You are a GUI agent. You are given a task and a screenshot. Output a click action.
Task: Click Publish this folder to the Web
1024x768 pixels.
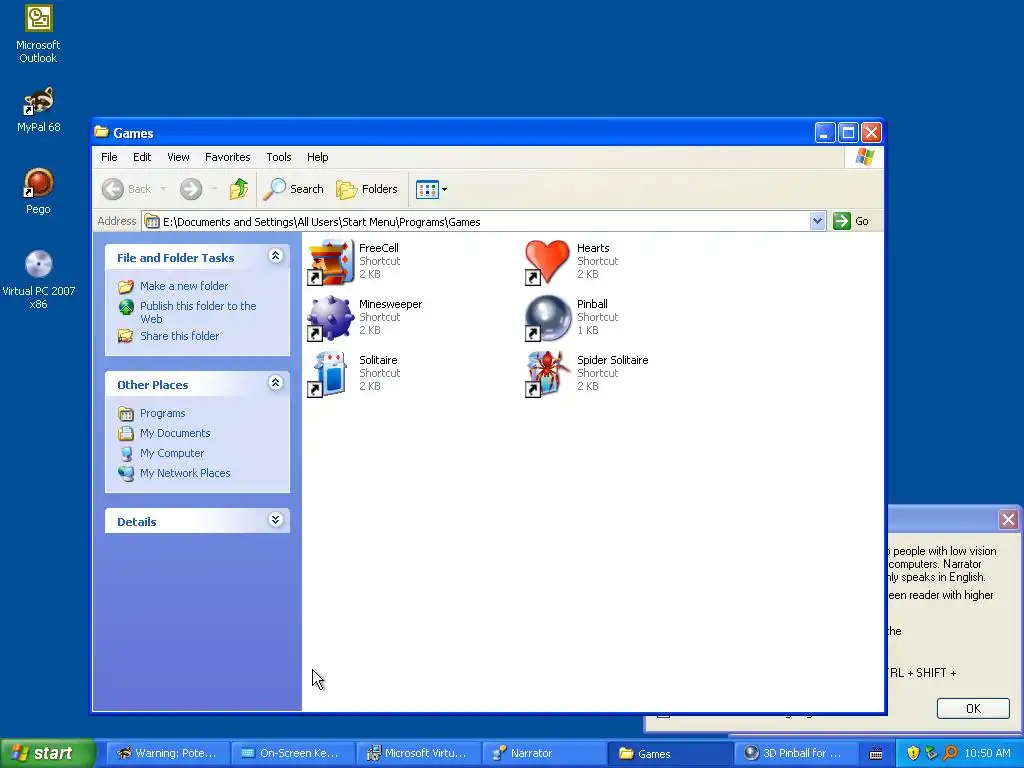tap(198, 312)
